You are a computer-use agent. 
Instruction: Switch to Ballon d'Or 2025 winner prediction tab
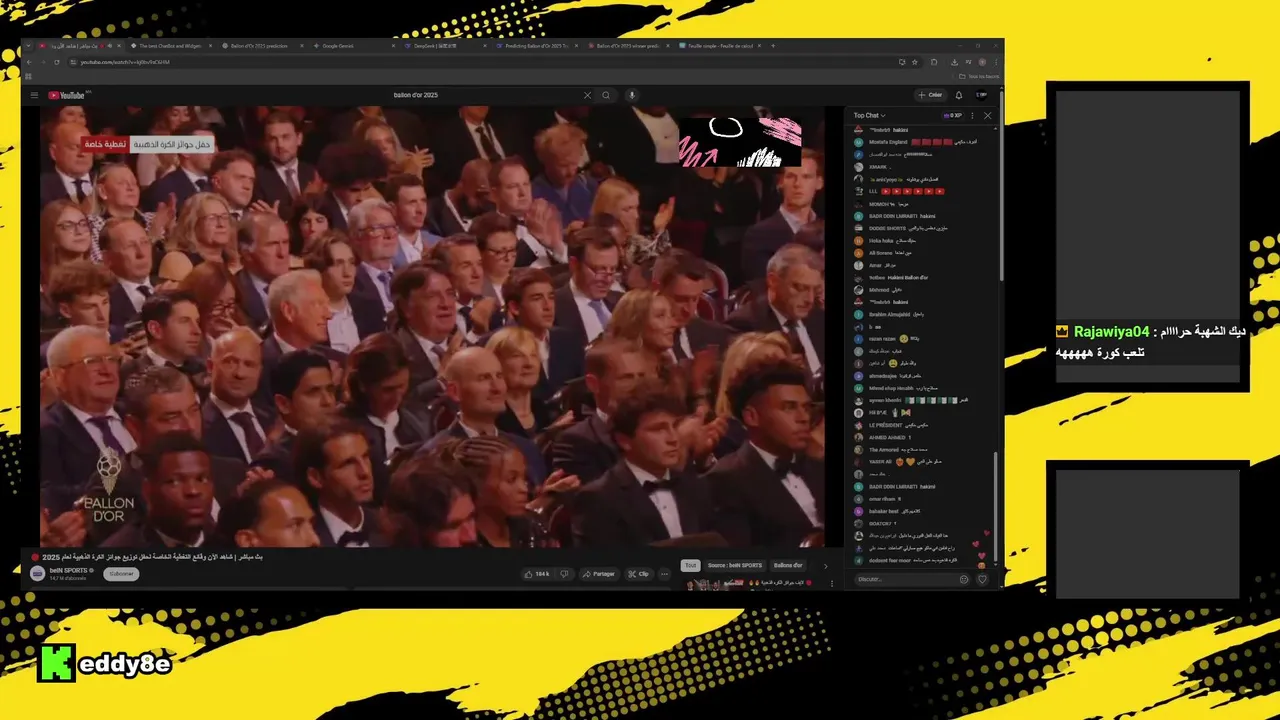(629, 45)
